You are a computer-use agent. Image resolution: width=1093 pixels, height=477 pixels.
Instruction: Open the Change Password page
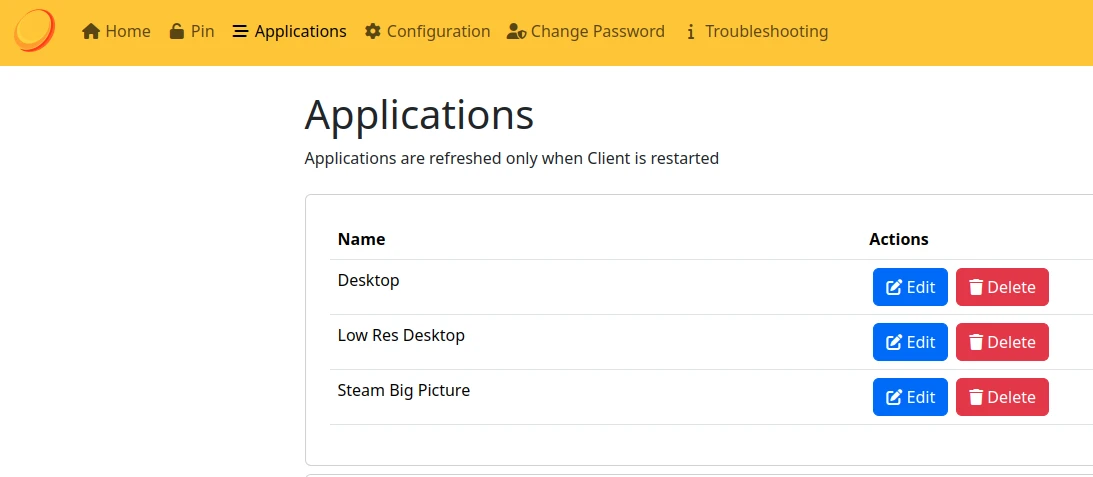point(586,32)
